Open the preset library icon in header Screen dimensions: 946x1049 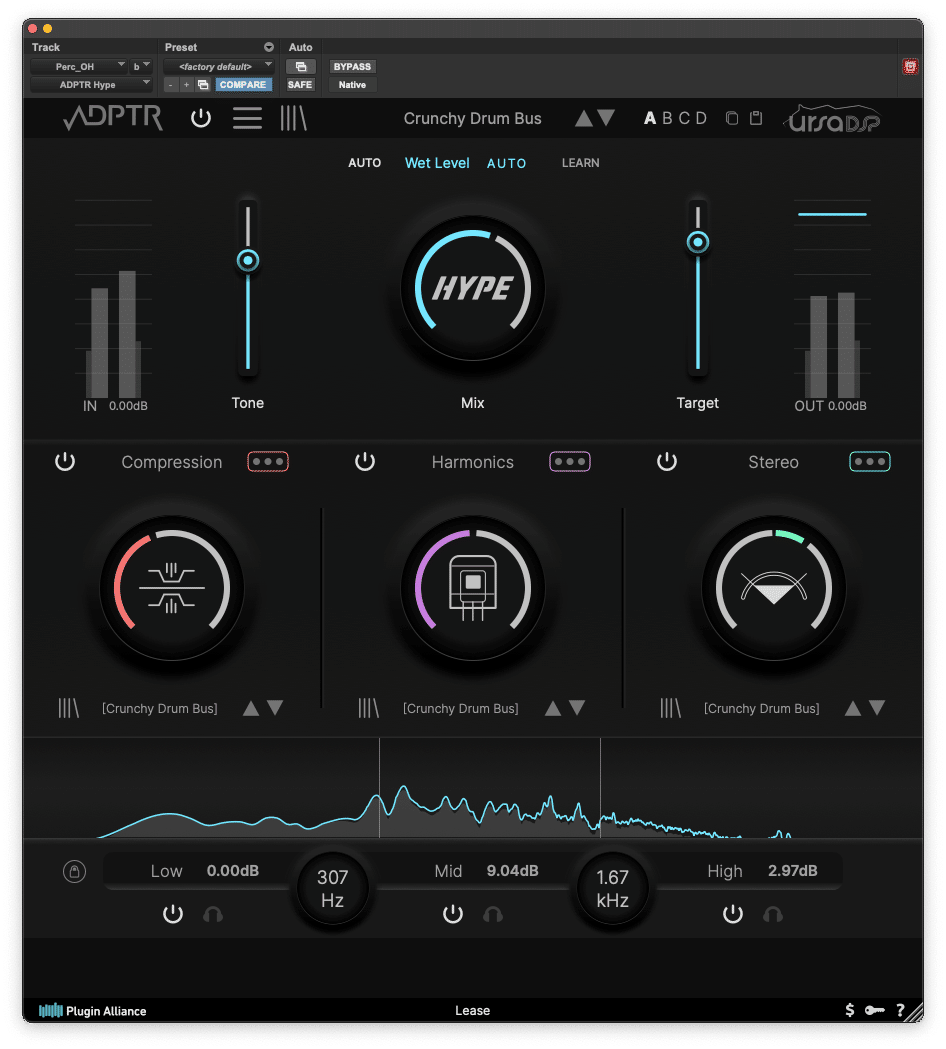point(293,118)
